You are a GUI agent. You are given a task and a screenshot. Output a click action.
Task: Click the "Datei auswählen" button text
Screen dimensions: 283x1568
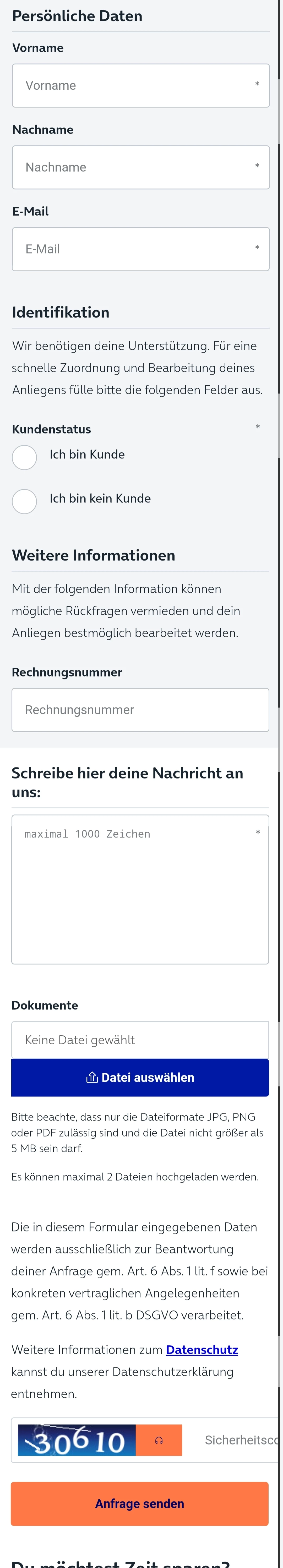148,1077
